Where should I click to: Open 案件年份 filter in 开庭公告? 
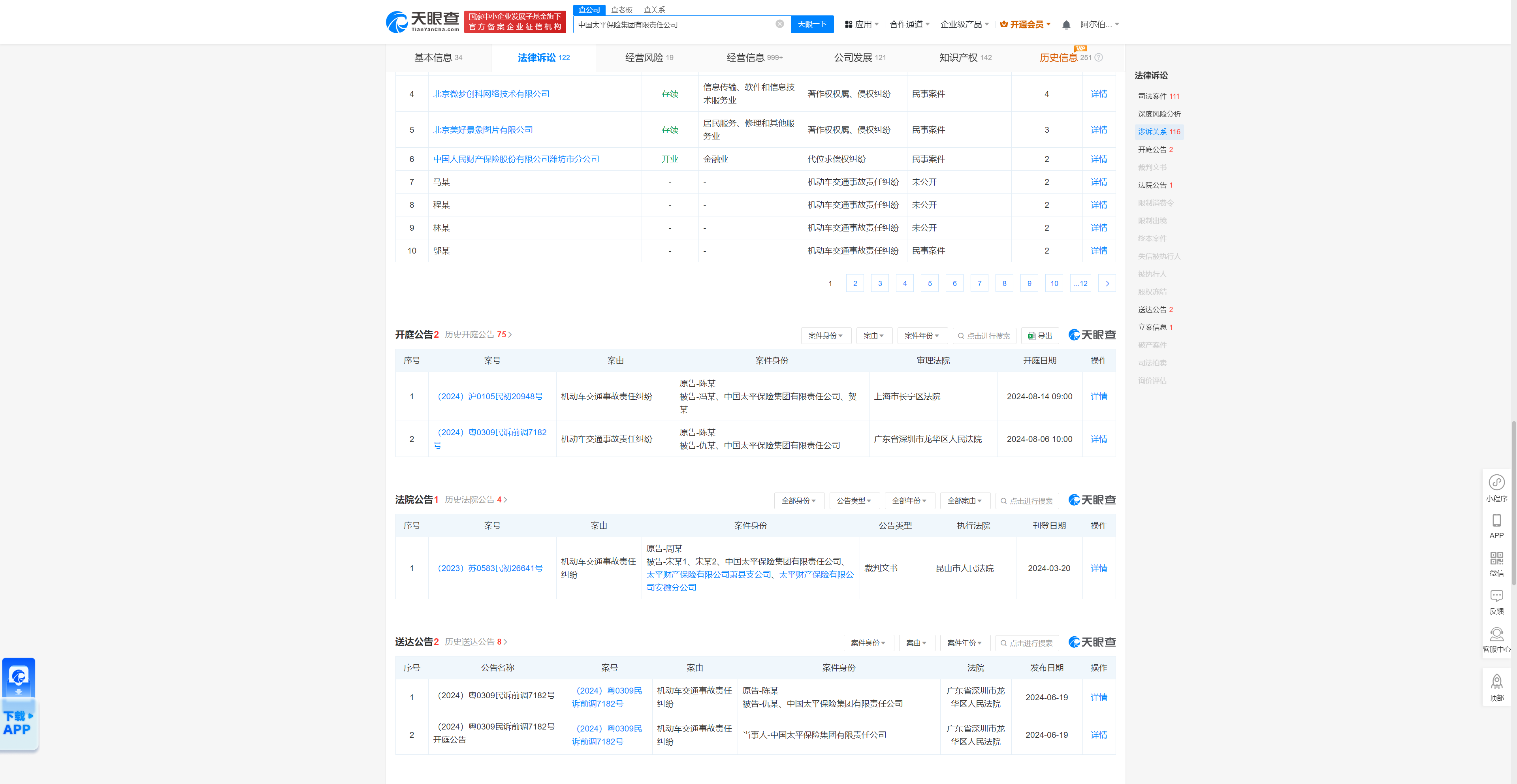tap(922, 335)
